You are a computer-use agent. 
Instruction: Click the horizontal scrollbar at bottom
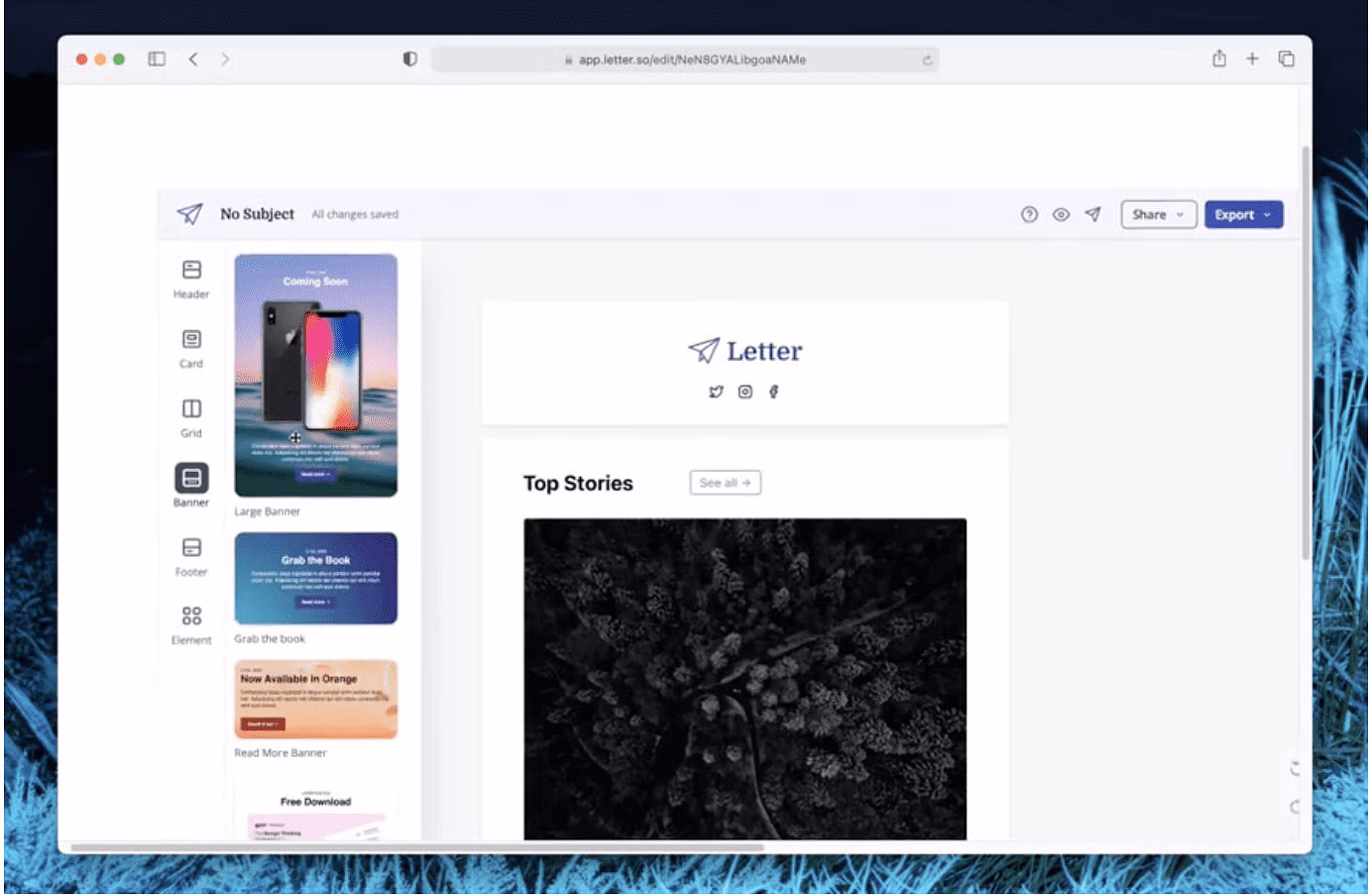[416, 847]
